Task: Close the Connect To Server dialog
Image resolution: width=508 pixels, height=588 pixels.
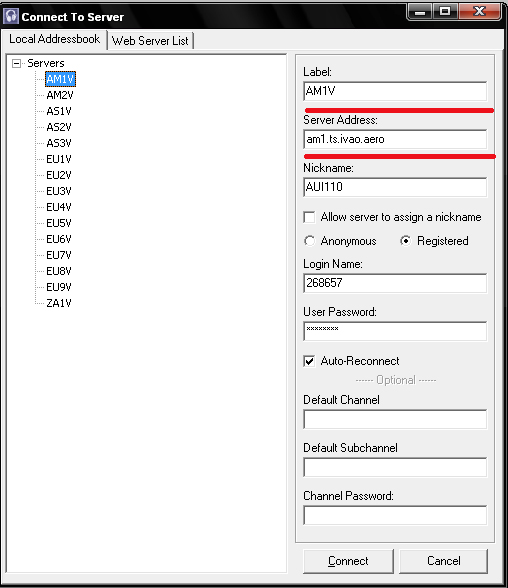Action: 480,12
